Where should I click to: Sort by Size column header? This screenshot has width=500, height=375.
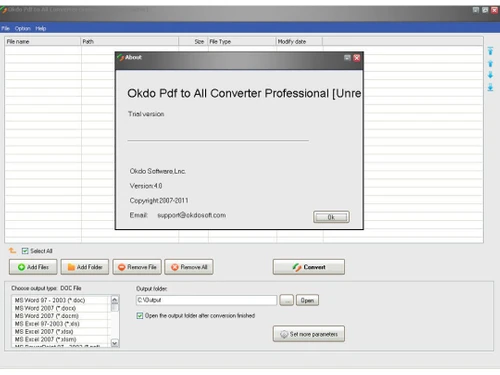tap(193, 41)
